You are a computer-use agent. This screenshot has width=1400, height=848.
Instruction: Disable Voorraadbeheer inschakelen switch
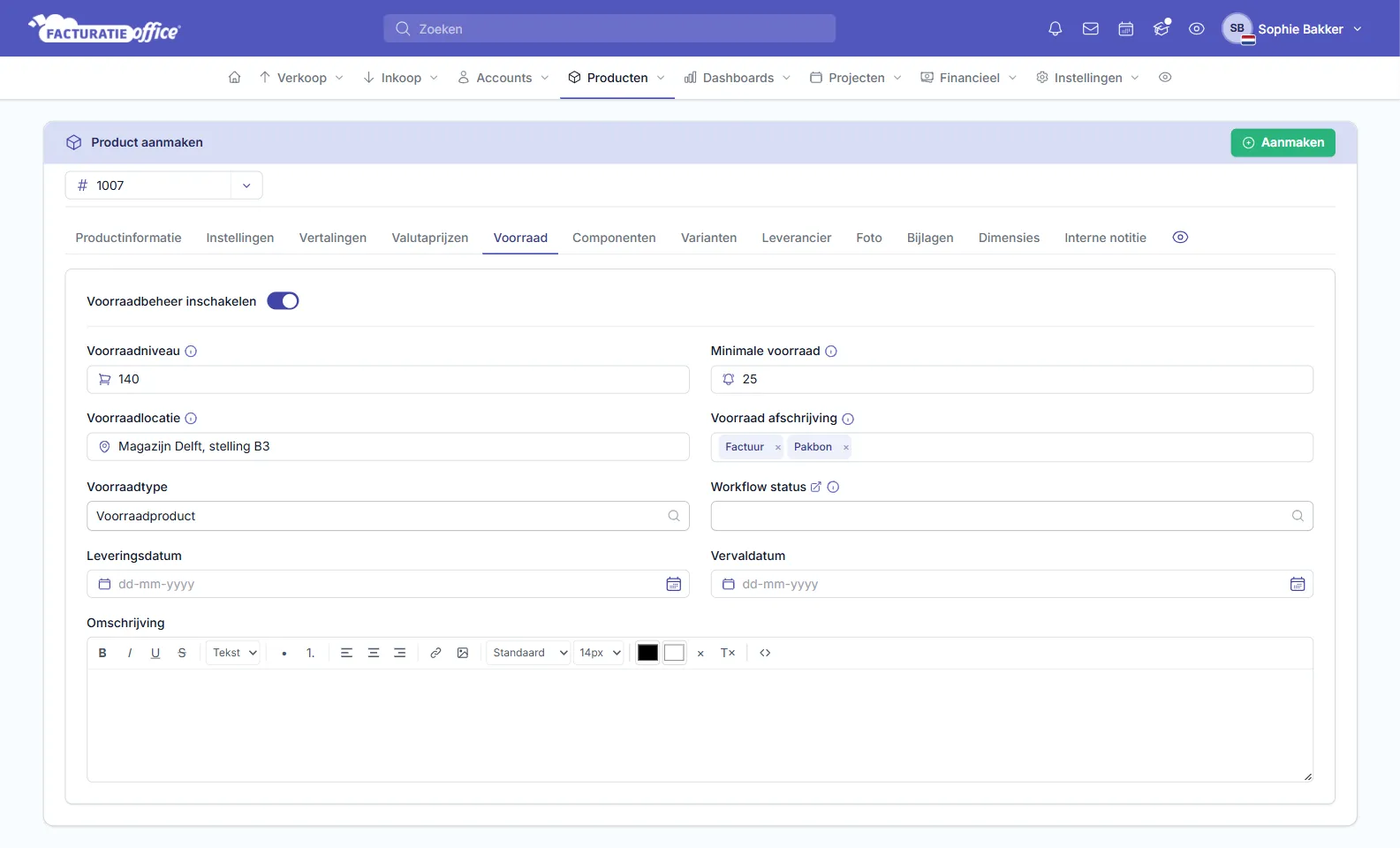[283, 301]
